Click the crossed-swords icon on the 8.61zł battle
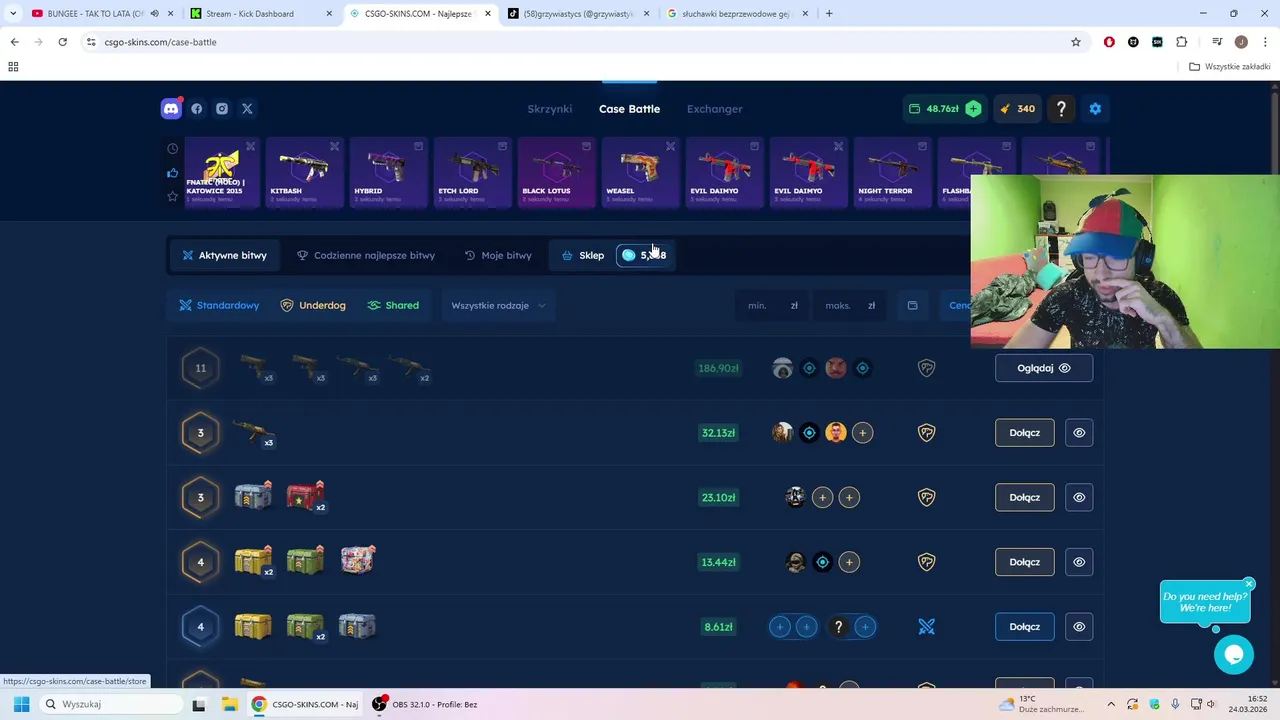This screenshot has width=1280, height=720. [x=926, y=627]
